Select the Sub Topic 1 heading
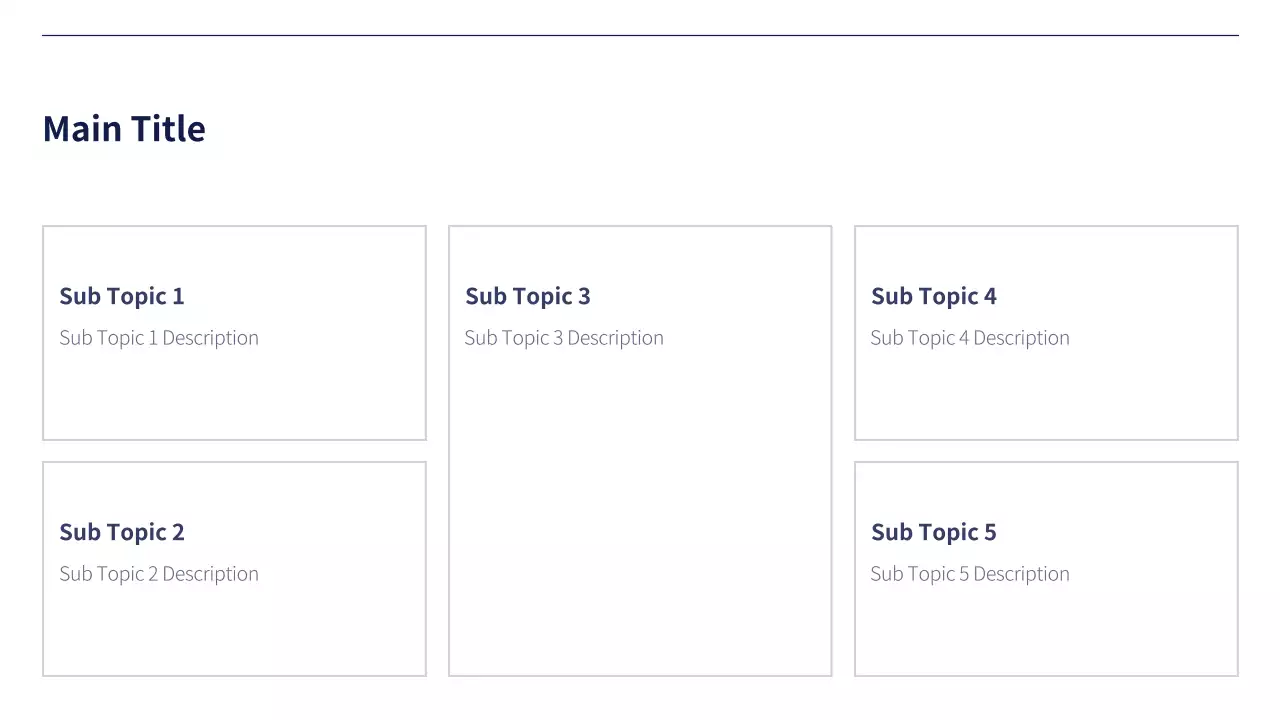 (122, 296)
